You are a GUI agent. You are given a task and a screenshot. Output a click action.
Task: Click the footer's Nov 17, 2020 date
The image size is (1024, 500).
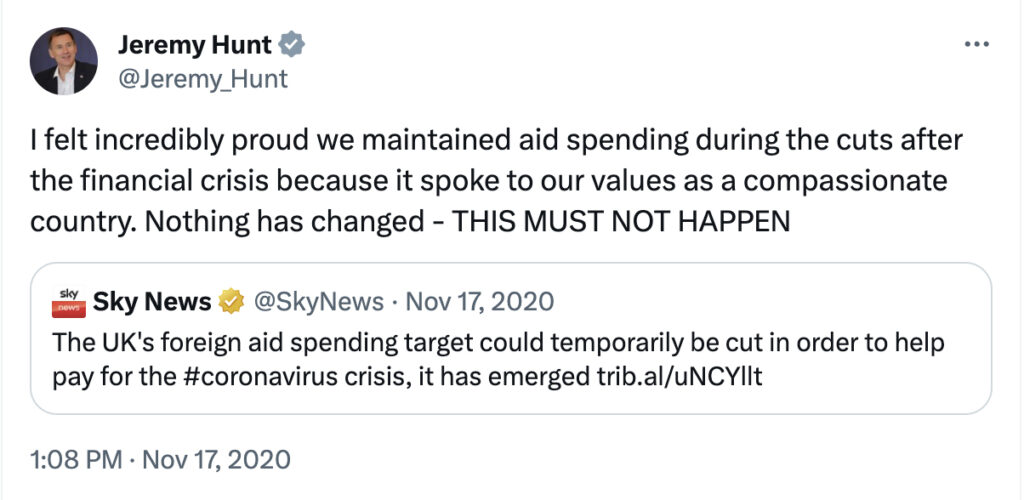coord(216,460)
